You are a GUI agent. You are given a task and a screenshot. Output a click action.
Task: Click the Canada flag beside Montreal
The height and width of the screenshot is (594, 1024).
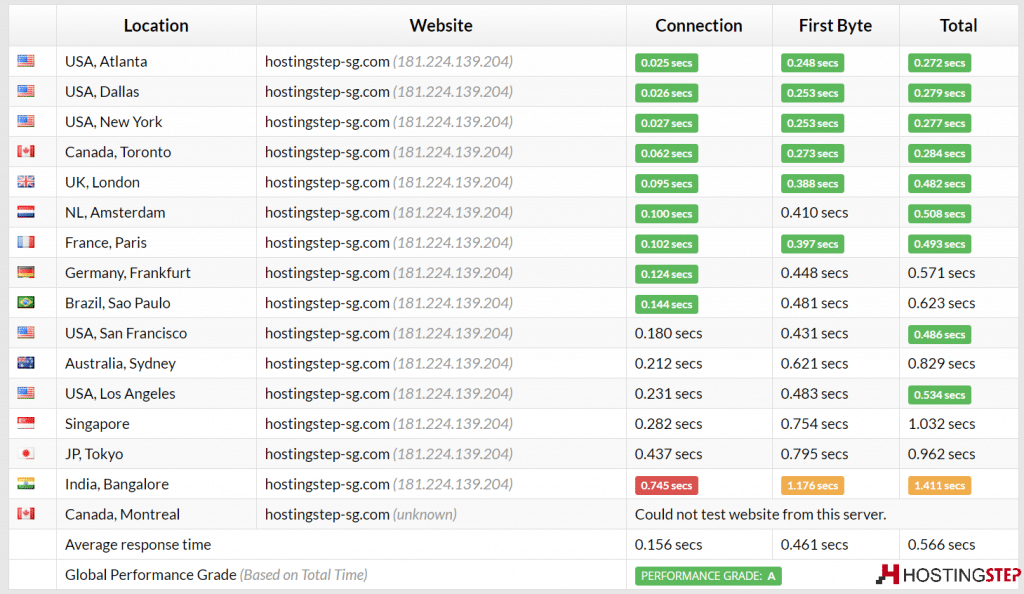(x=26, y=514)
